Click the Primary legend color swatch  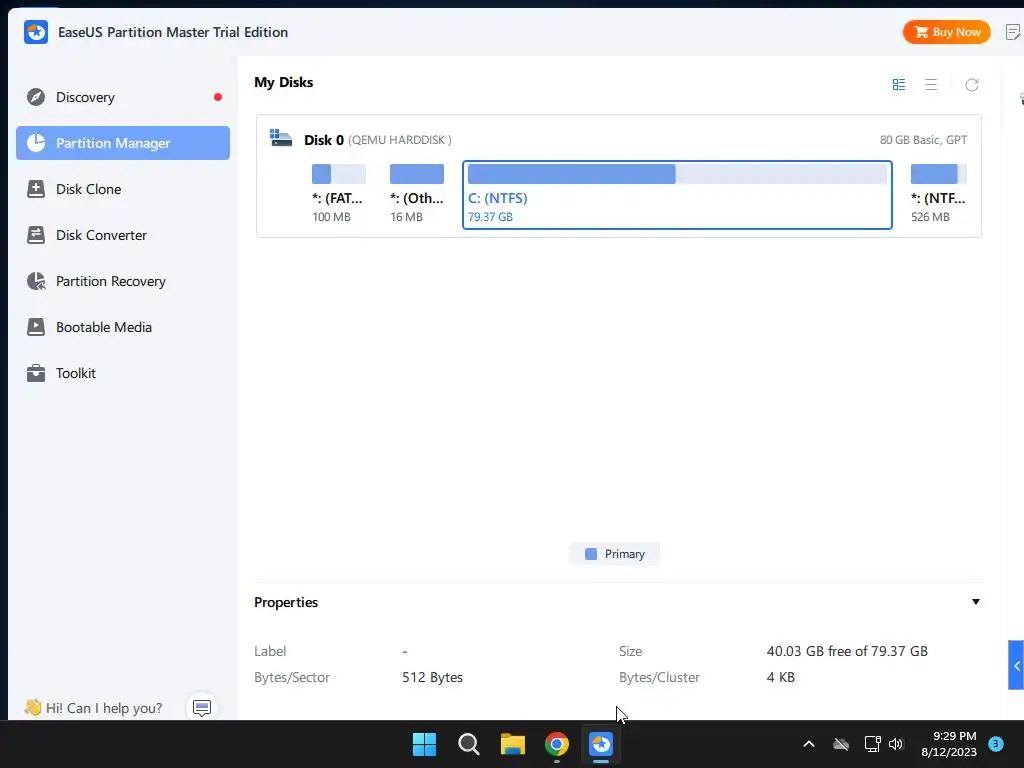(x=591, y=554)
